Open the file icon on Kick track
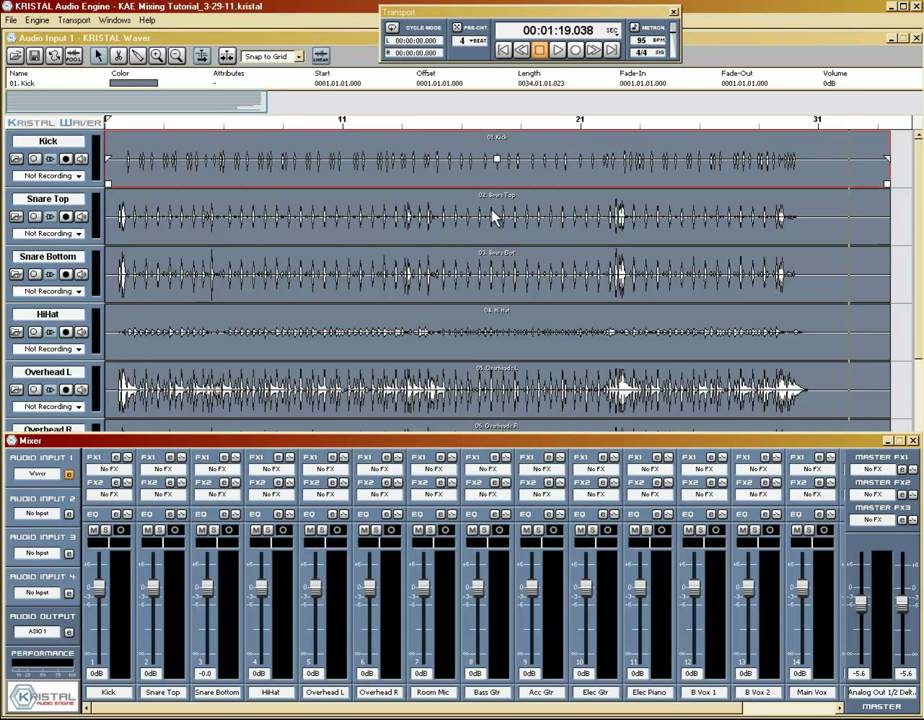The height and width of the screenshot is (720, 924). 16,159
